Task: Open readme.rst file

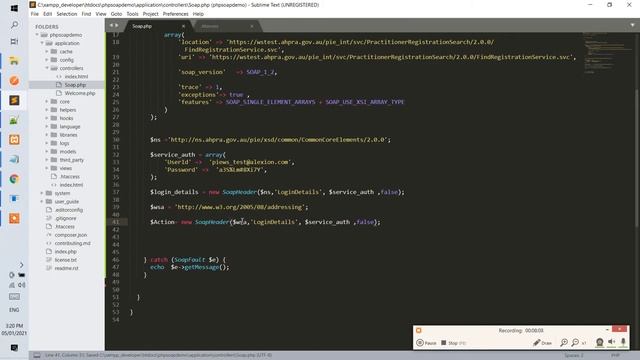Action: (66, 268)
